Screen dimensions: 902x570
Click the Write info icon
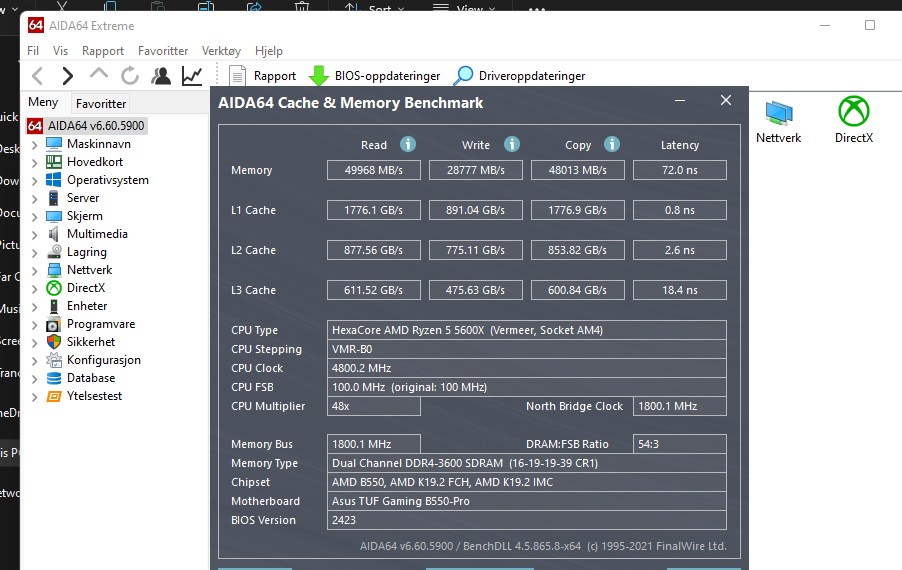click(511, 144)
